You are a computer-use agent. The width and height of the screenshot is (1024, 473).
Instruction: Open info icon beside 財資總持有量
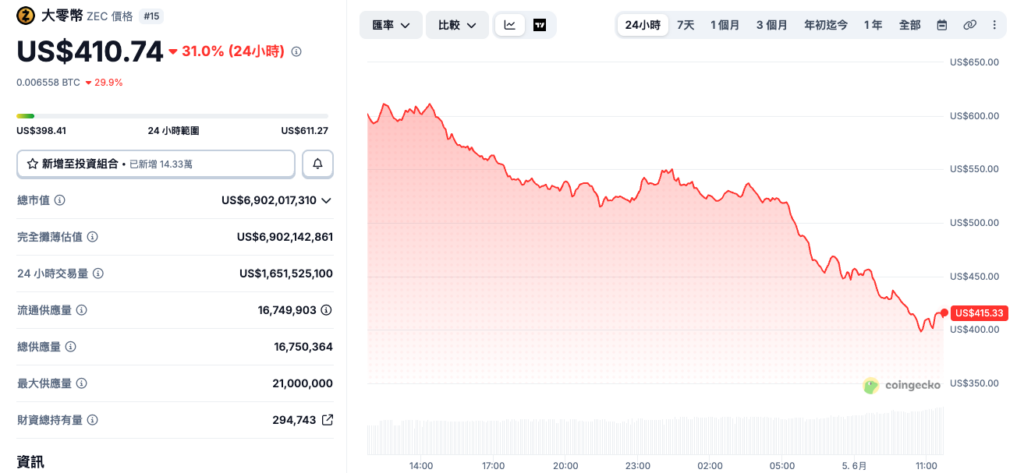93,420
